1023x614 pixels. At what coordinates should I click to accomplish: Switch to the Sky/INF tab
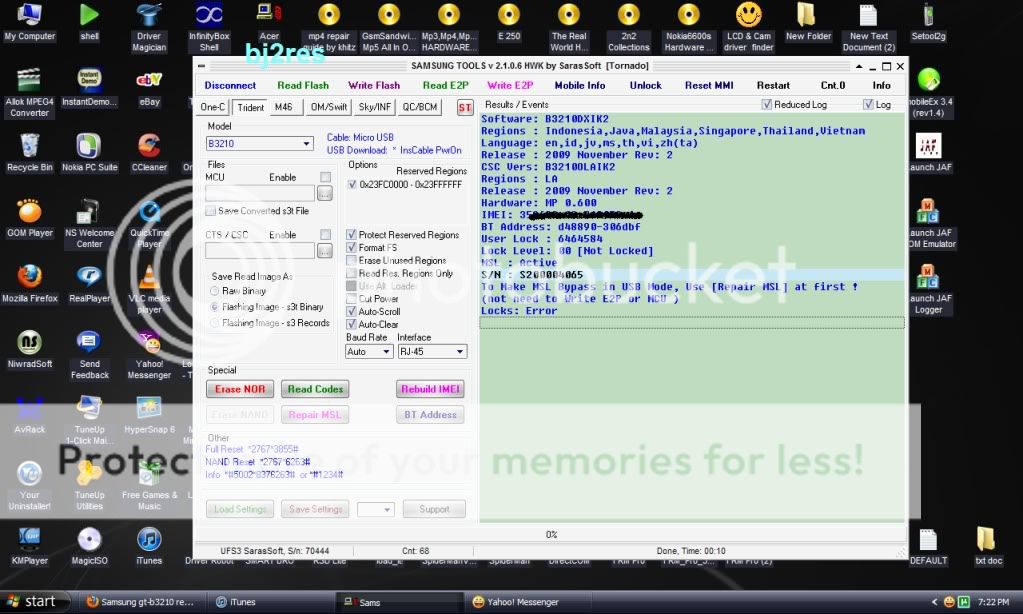click(x=374, y=107)
